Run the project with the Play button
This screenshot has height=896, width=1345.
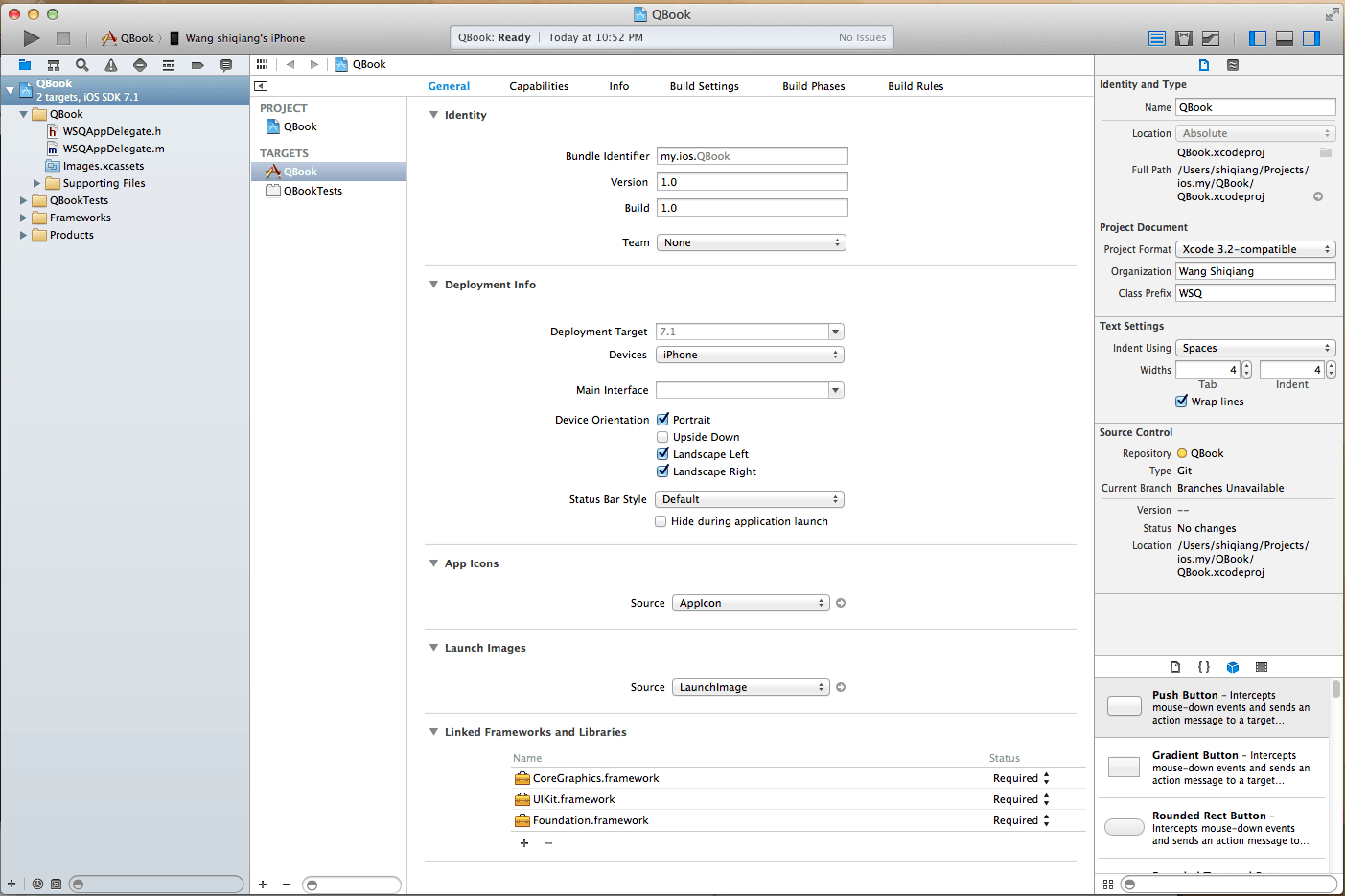point(32,38)
